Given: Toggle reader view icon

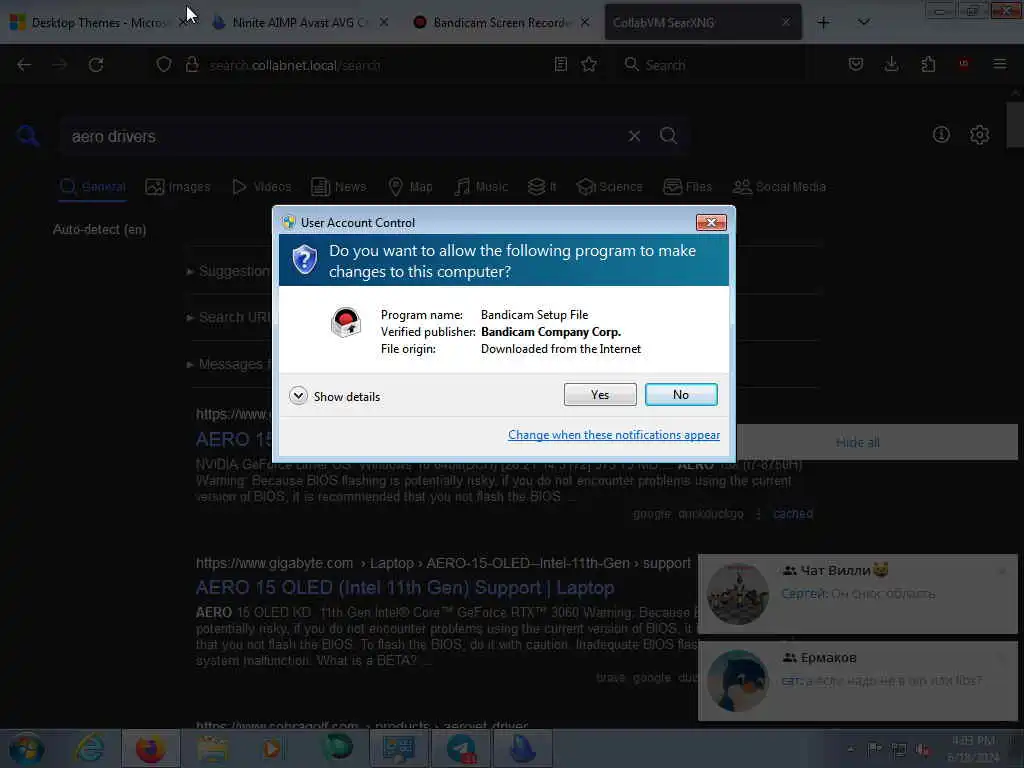Looking at the screenshot, I should pos(560,64).
